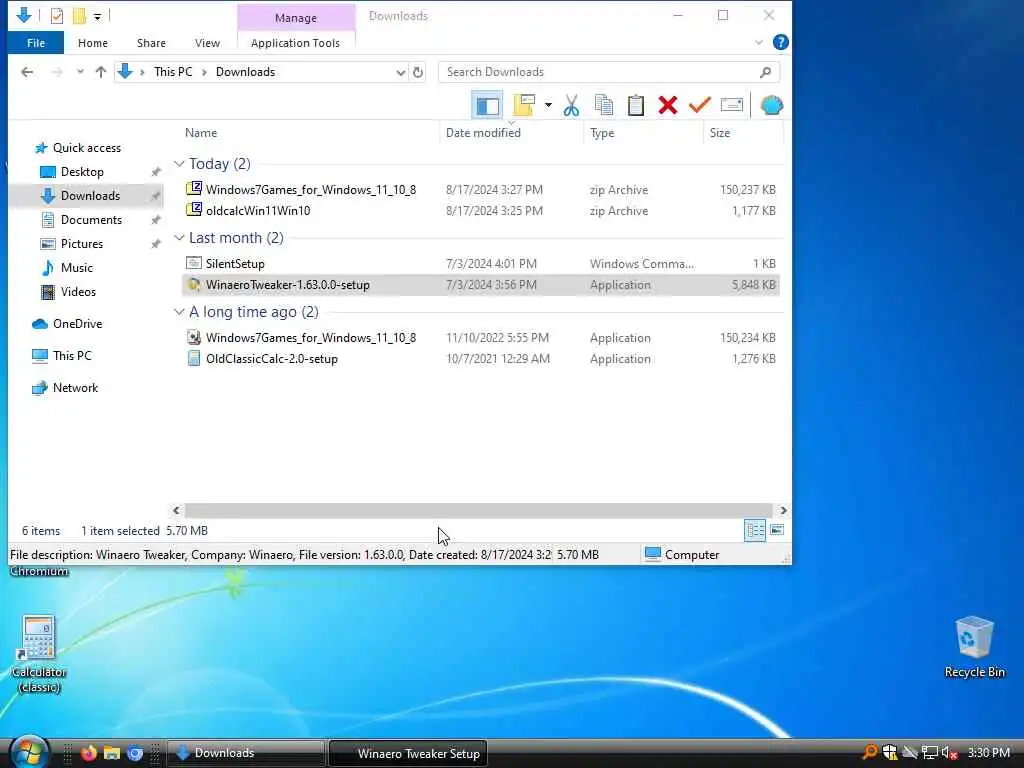Refresh the Downloads folder view
Image resolution: width=1024 pixels, height=768 pixels.
pyautogui.click(x=418, y=72)
